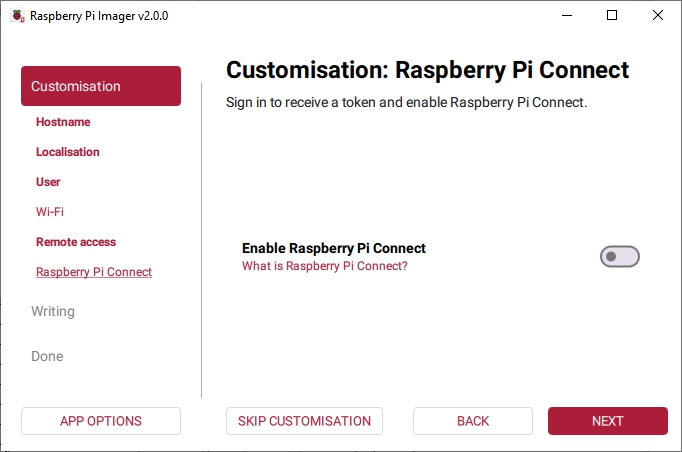Minimize the Raspberry Pi Imager window

[x=567, y=16]
